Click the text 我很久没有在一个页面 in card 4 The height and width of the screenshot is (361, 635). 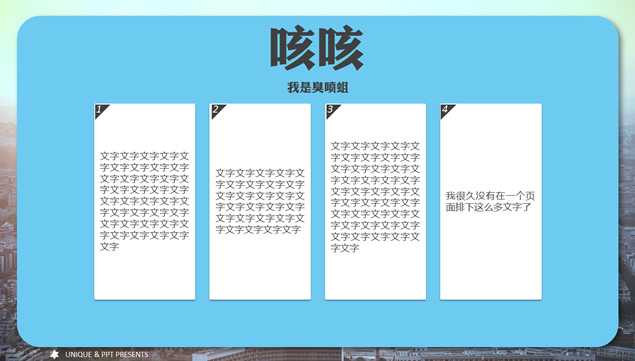[x=490, y=201]
